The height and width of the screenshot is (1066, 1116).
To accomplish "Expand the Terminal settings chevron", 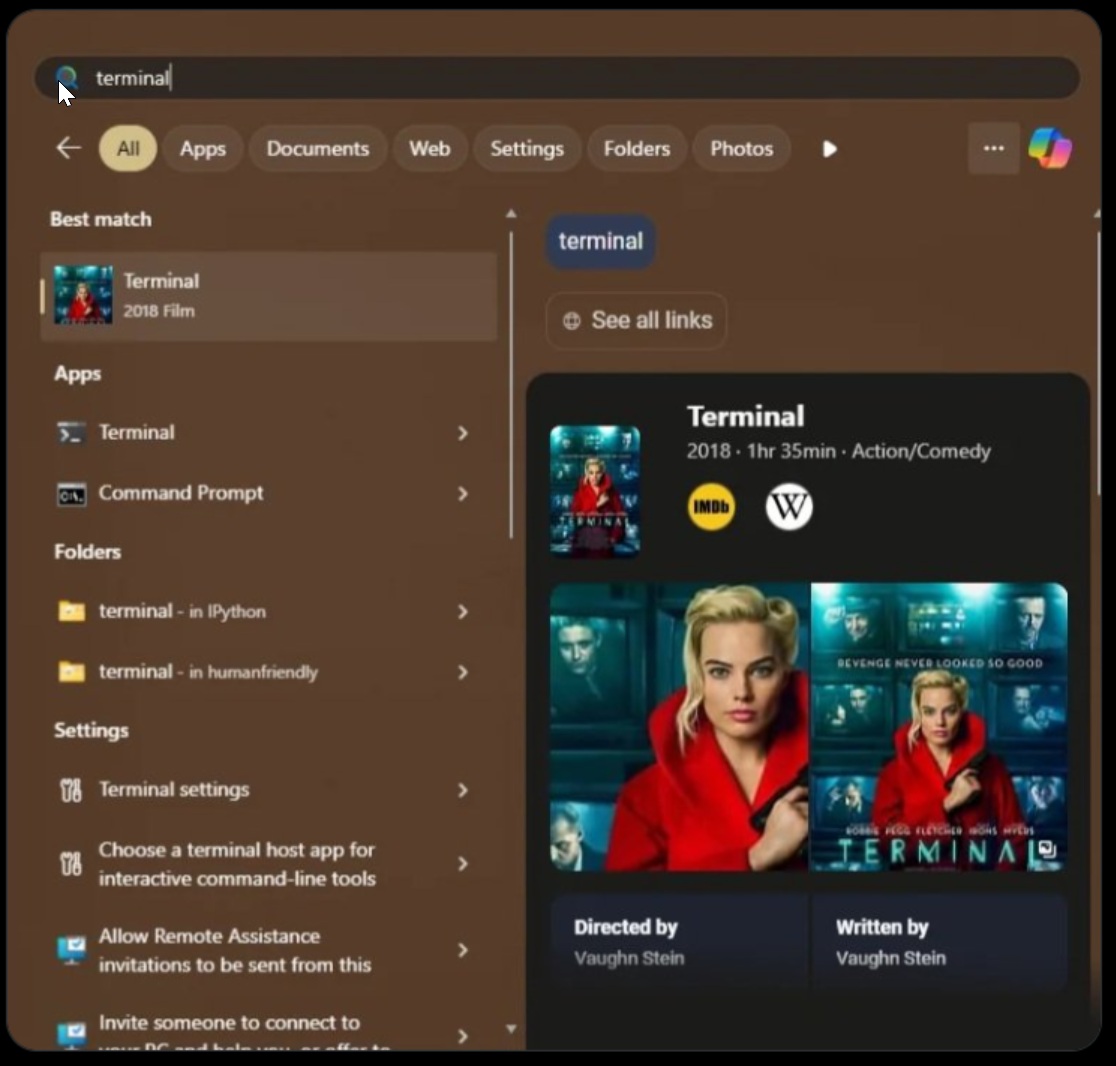I will 463,790.
